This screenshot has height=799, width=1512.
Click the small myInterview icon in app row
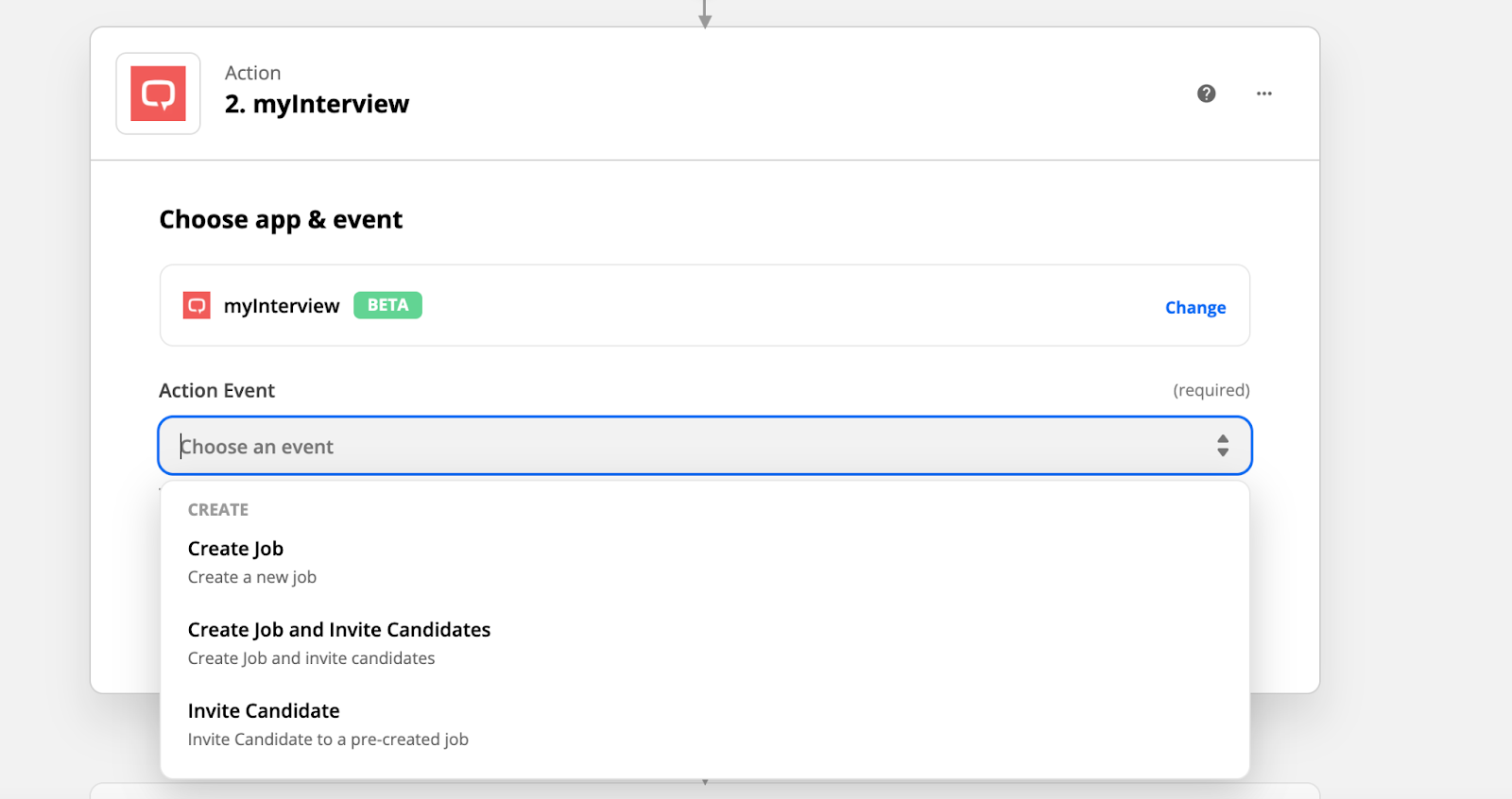pyautogui.click(x=197, y=305)
